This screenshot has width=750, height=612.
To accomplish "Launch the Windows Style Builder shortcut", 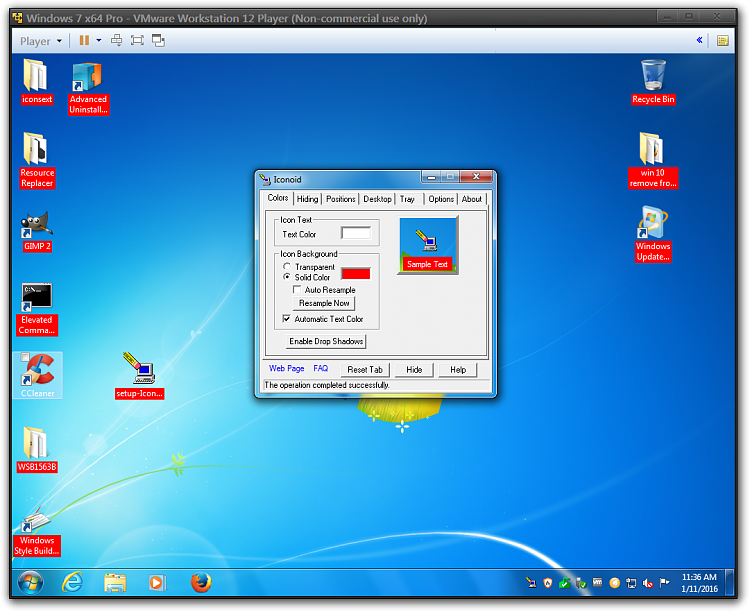I will [x=37, y=534].
